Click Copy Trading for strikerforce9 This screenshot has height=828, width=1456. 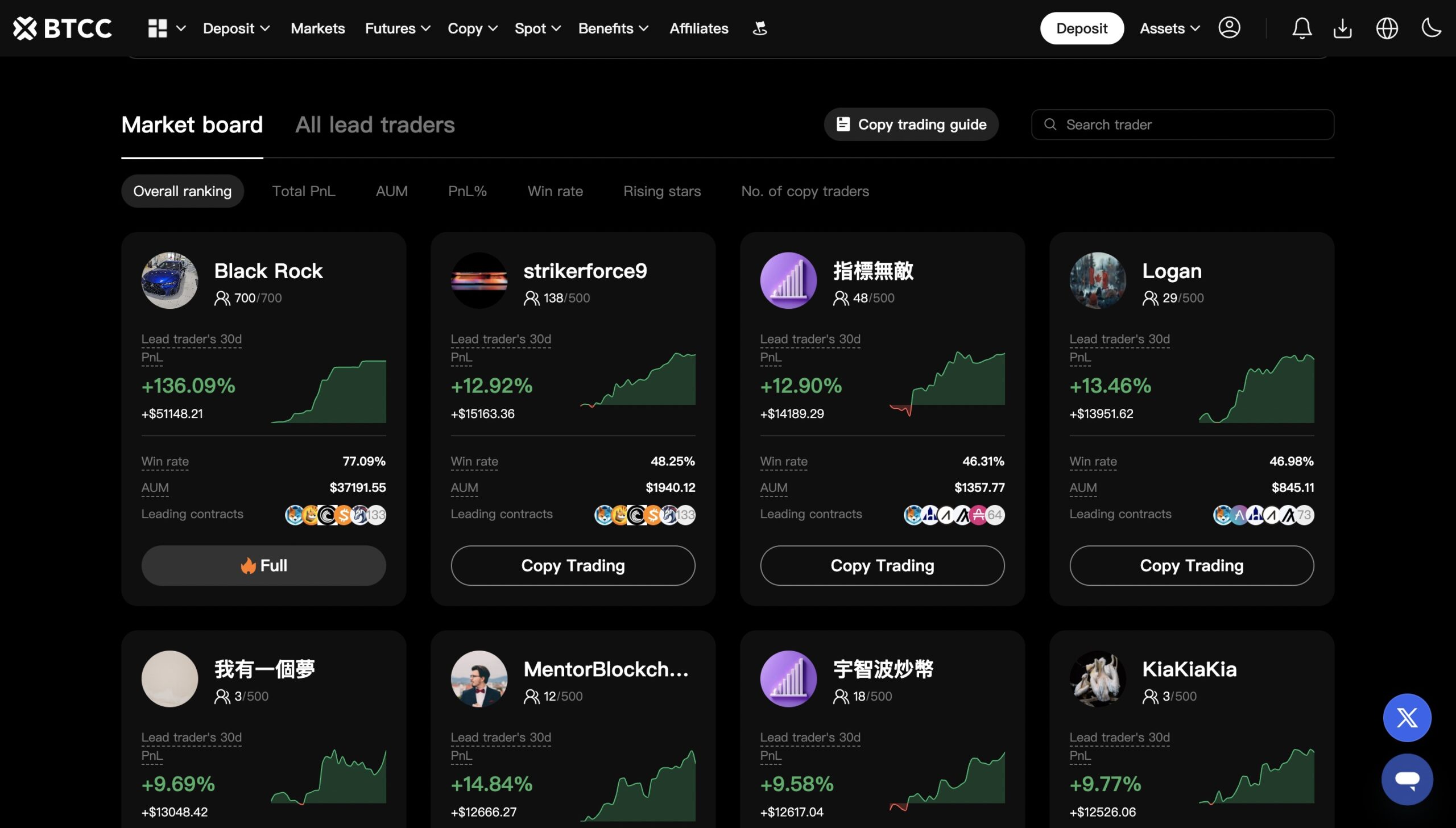573,566
